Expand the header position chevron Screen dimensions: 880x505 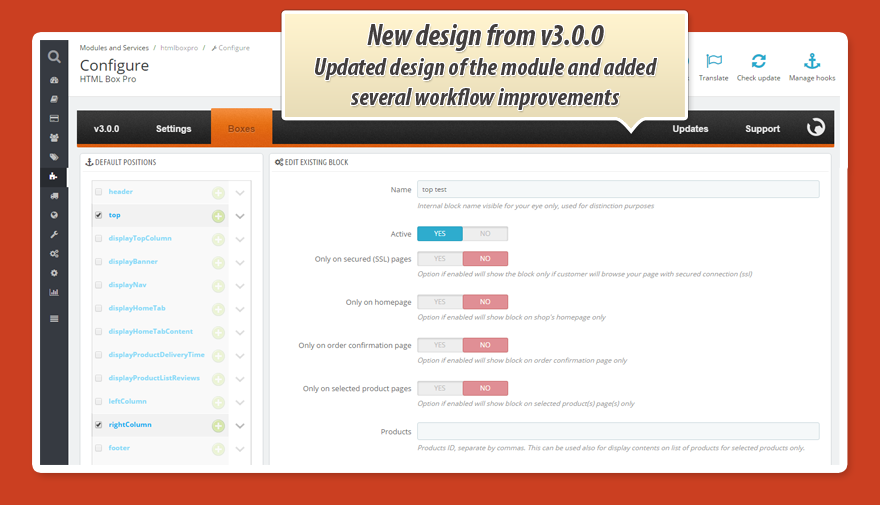240,193
